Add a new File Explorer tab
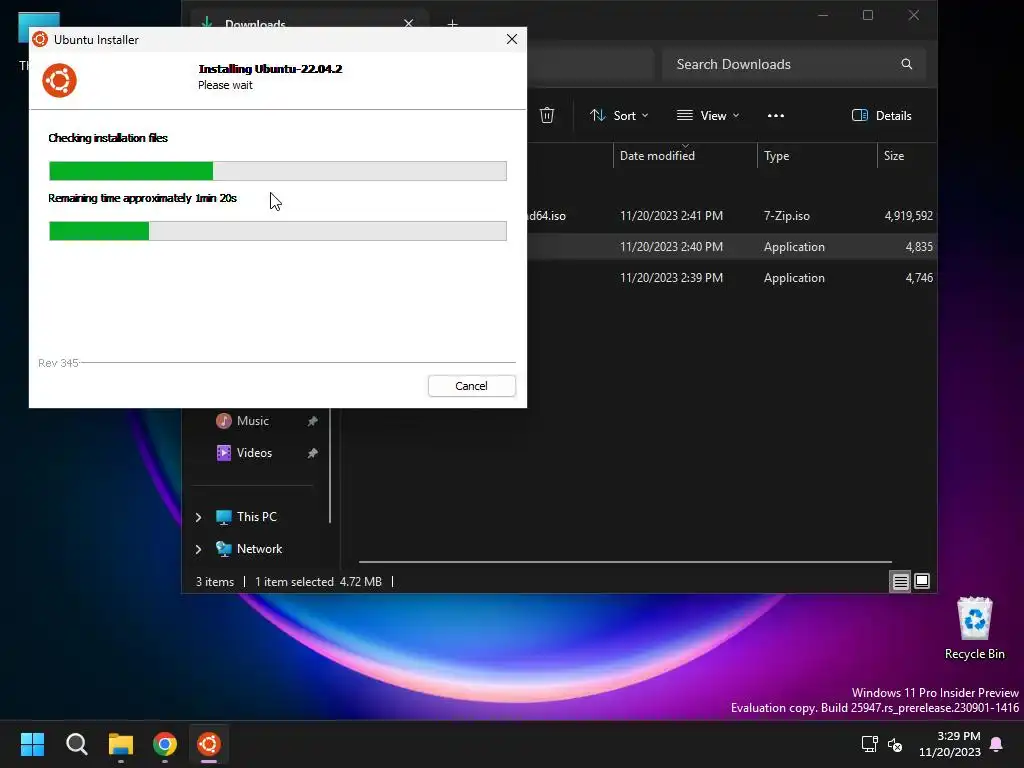The image size is (1024, 768). point(452,24)
